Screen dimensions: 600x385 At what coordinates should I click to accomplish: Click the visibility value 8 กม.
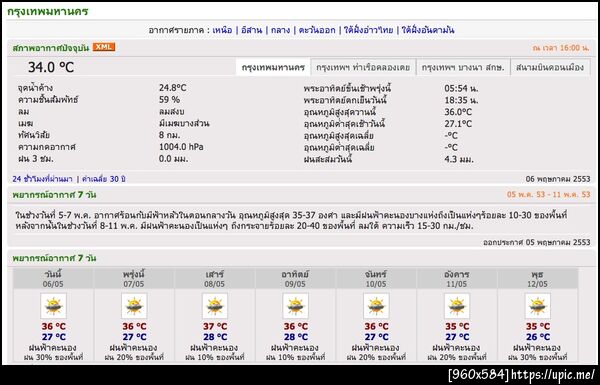tap(170, 135)
